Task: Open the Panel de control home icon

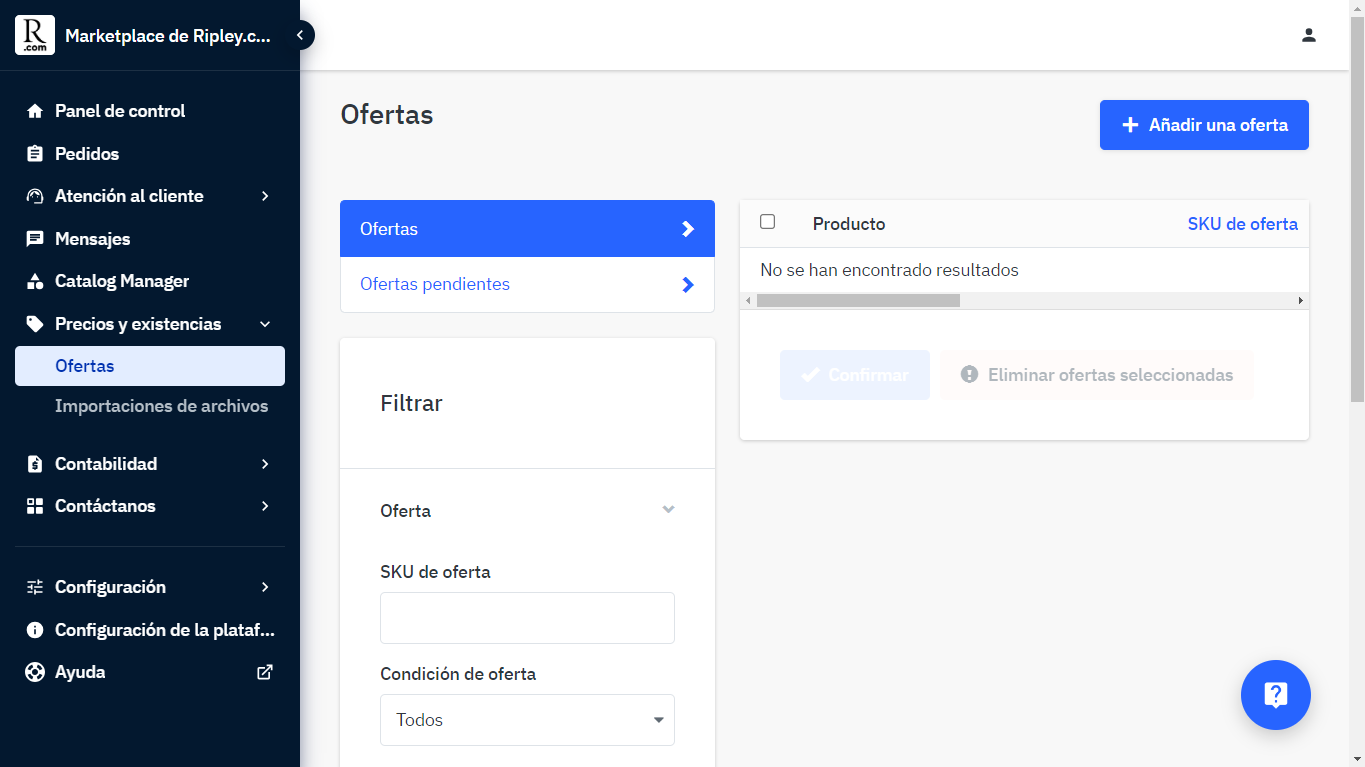Action: pyautogui.click(x=33, y=110)
